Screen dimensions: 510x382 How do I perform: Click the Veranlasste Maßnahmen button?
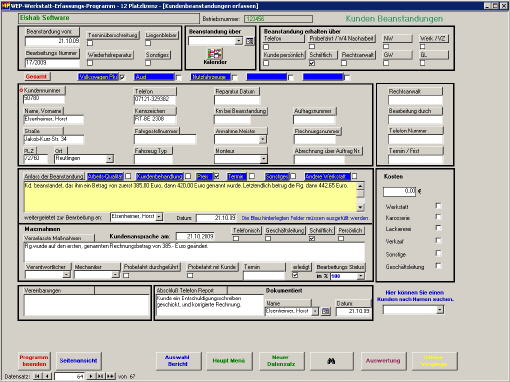click(x=59, y=238)
